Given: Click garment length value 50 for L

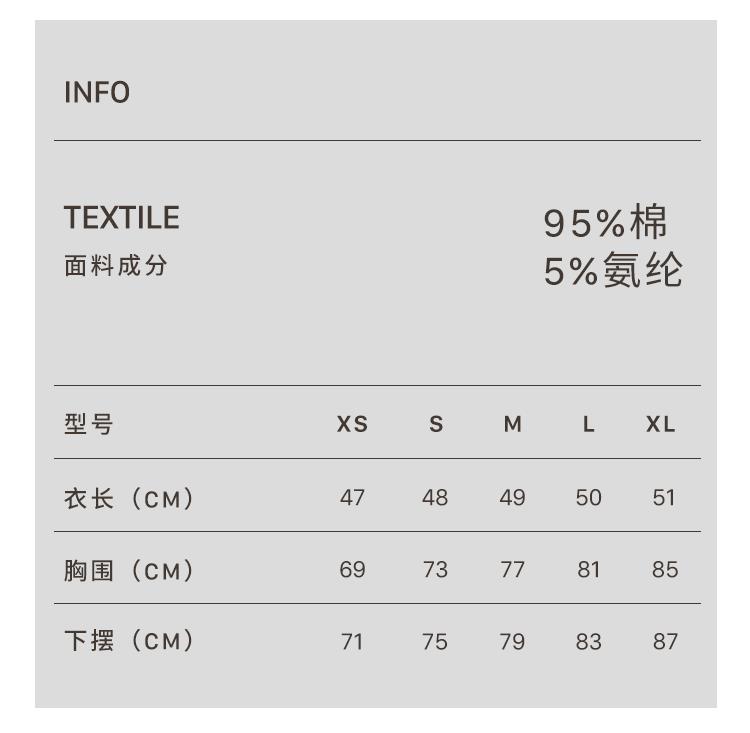Looking at the screenshot, I should pyautogui.click(x=589, y=497).
